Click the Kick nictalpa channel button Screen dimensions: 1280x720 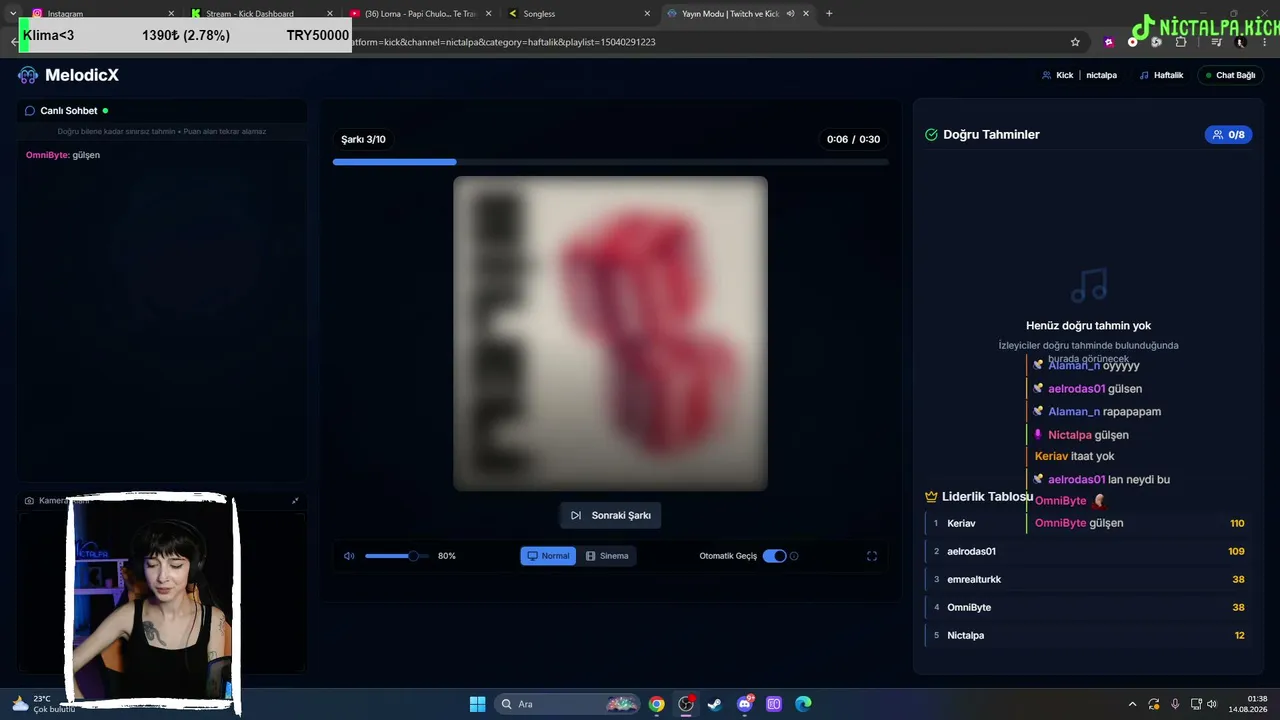(x=1079, y=75)
